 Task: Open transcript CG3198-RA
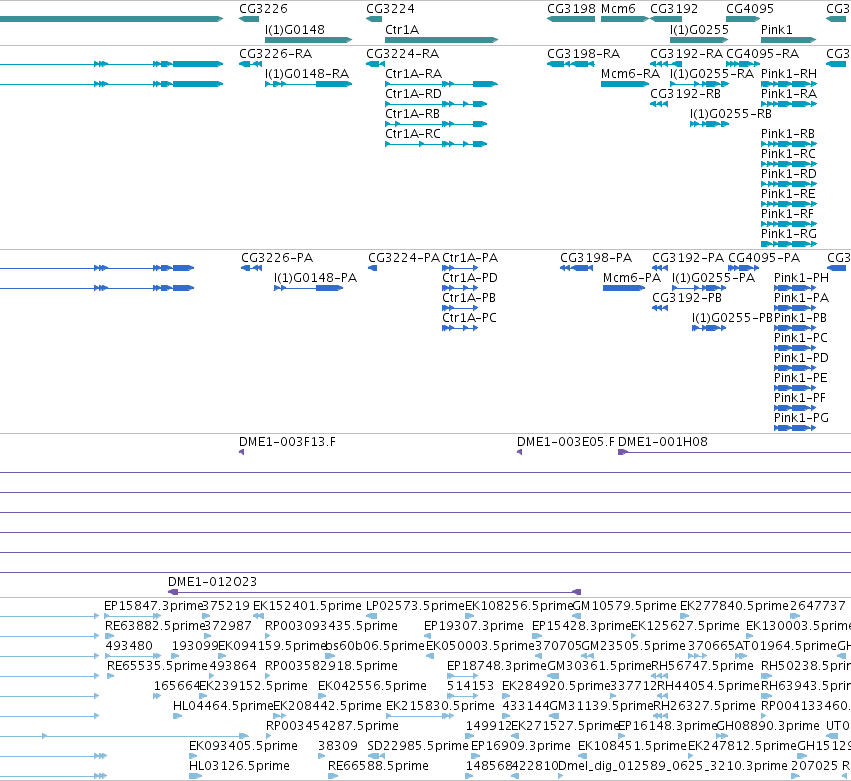click(583, 54)
